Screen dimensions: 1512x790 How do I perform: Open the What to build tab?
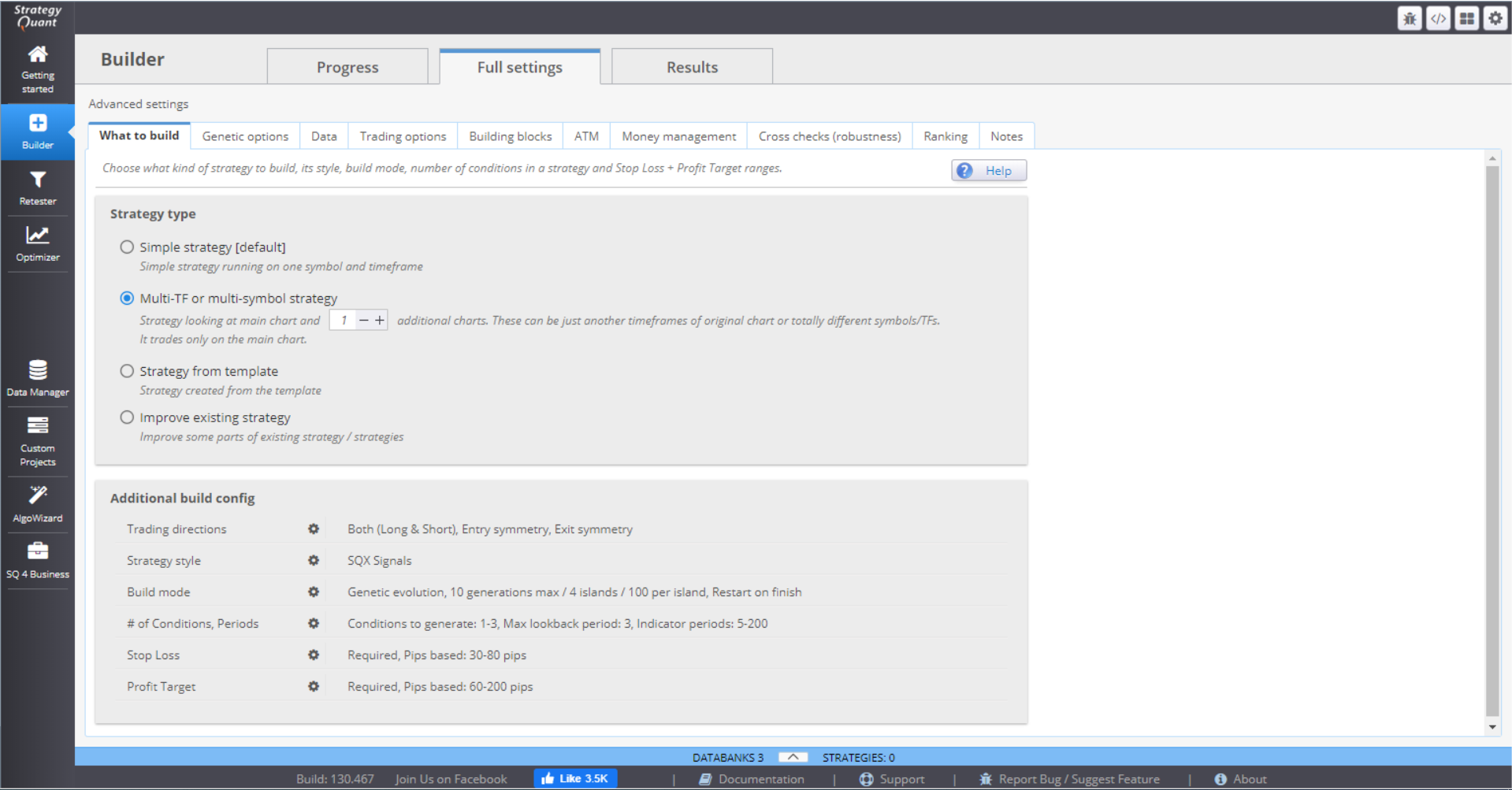139,135
